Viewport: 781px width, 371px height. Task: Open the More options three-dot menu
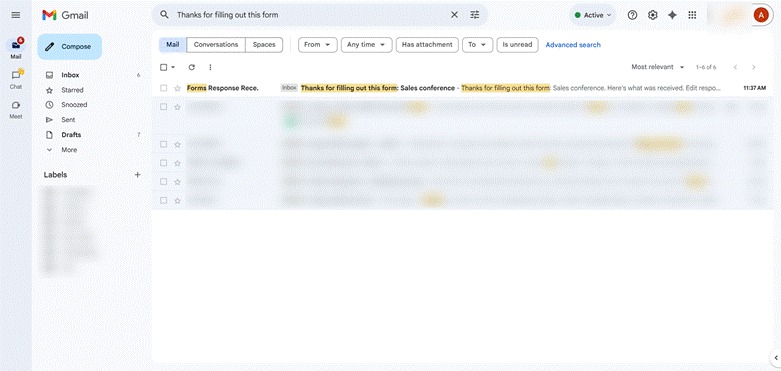click(x=210, y=67)
